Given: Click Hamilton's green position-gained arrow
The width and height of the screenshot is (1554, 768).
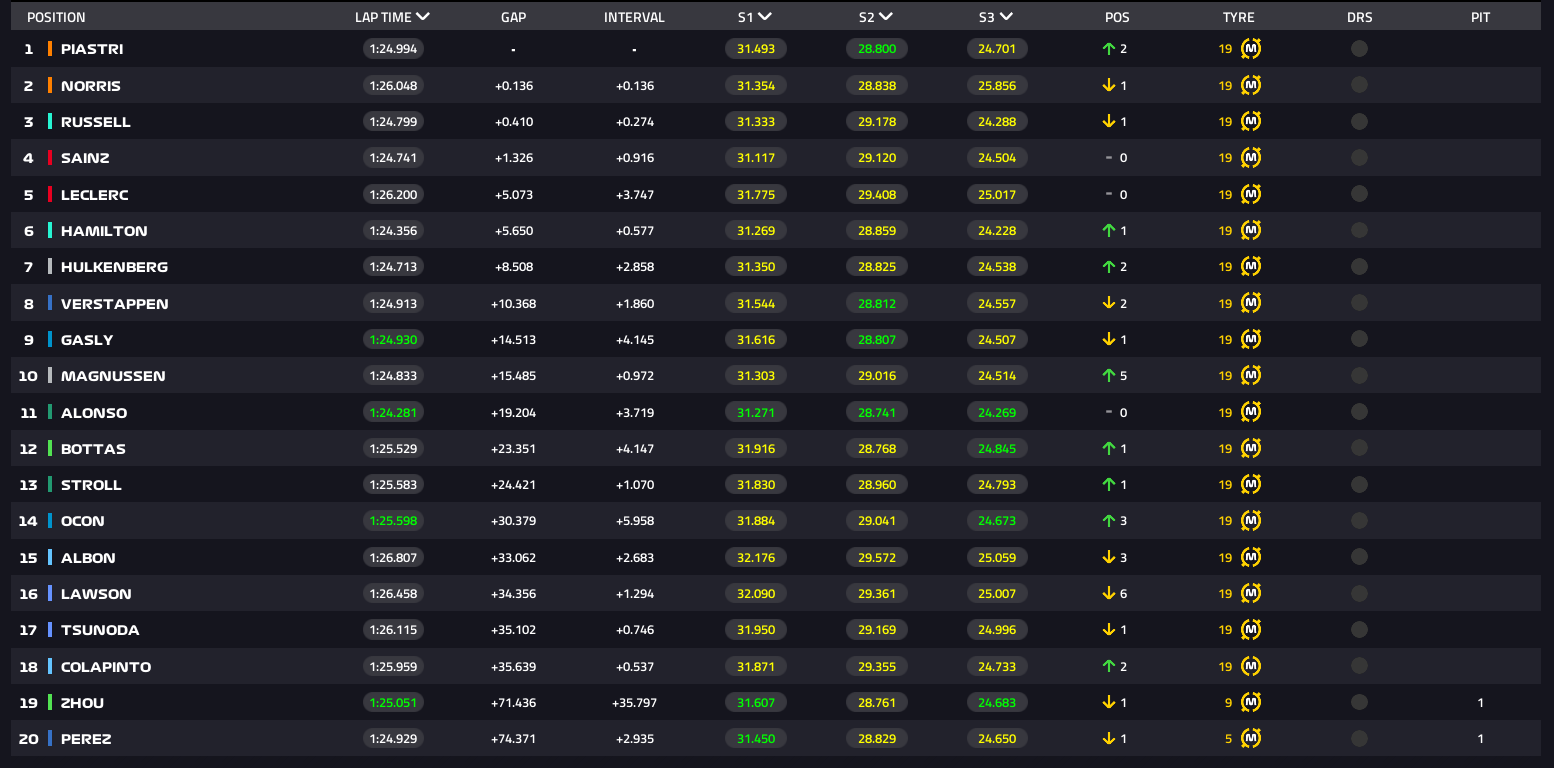Looking at the screenshot, I should [1108, 231].
